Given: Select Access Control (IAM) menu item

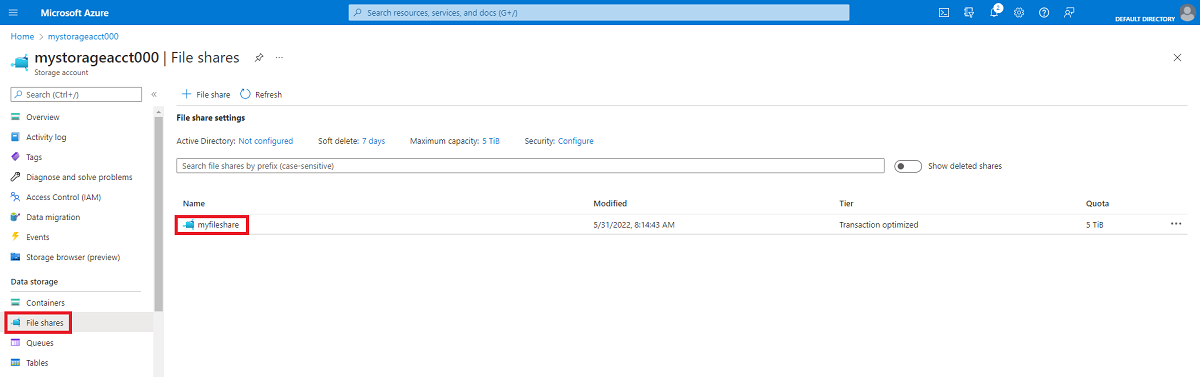Looking at the screenshot, I should click(x=63, y=197).
